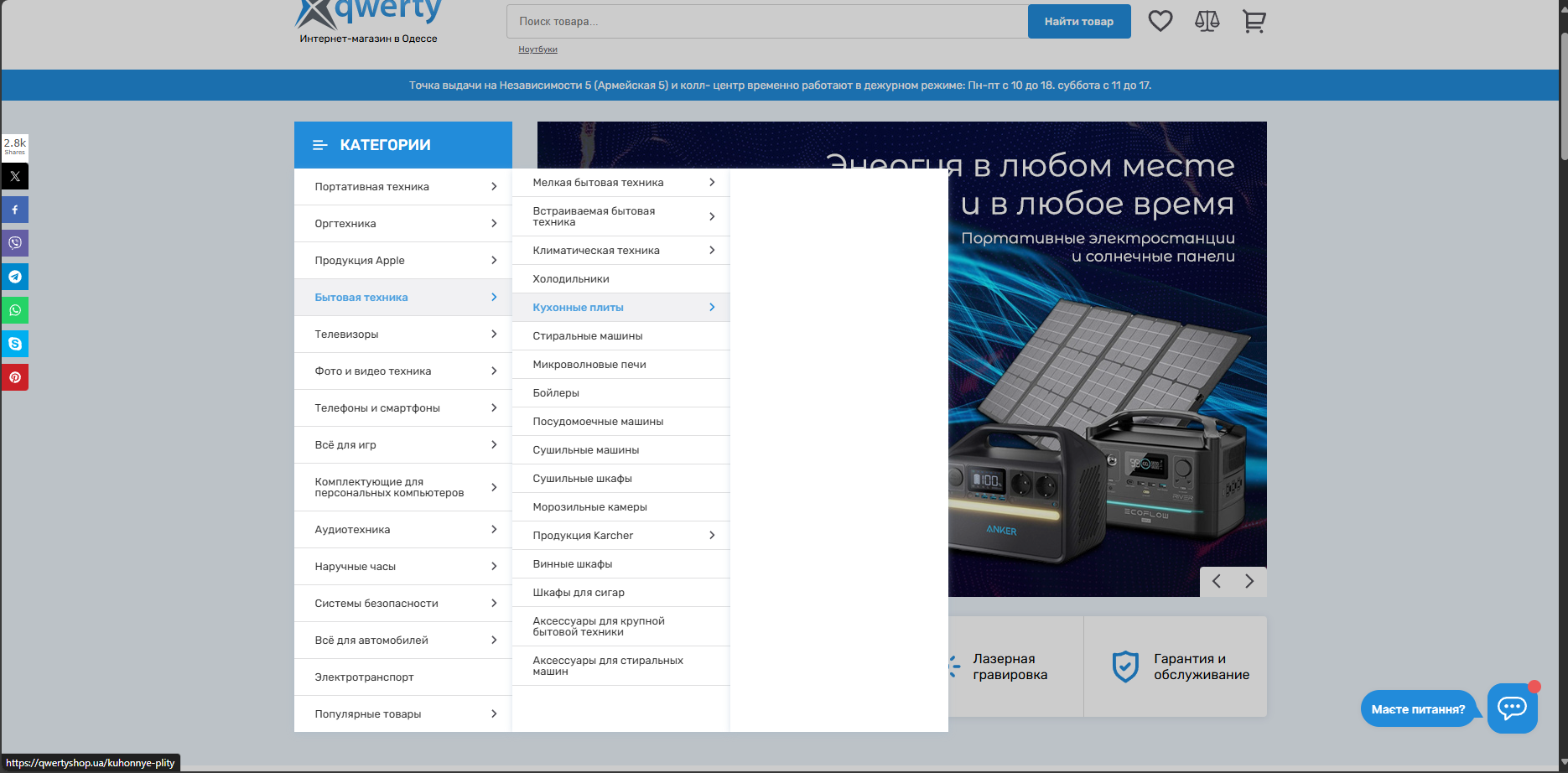Image resolution: width=1568 pixels, height=773 pixels.
Task: Share page via Telegram icon
Action: point(15,277)
